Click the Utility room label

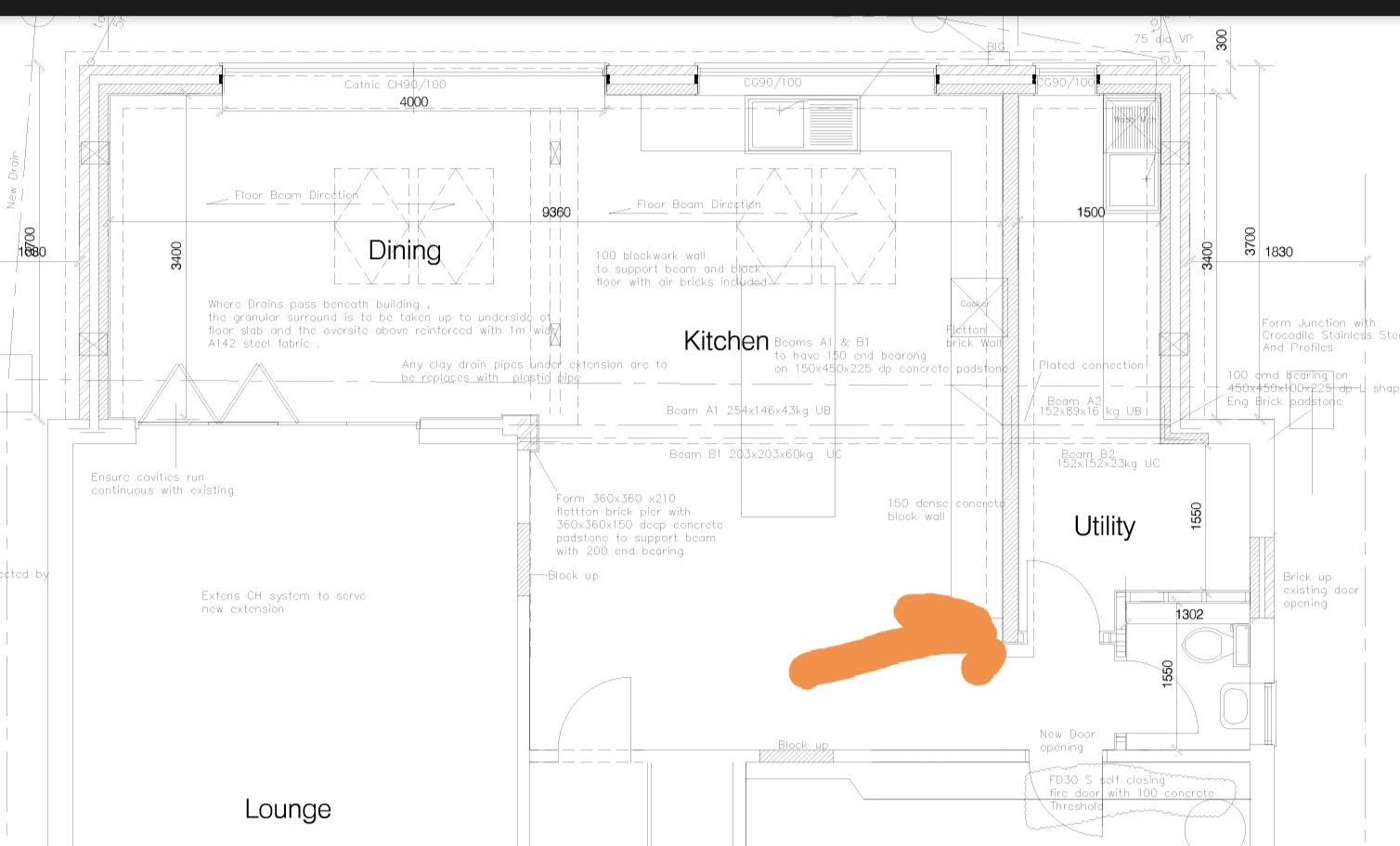(1103, 525)
